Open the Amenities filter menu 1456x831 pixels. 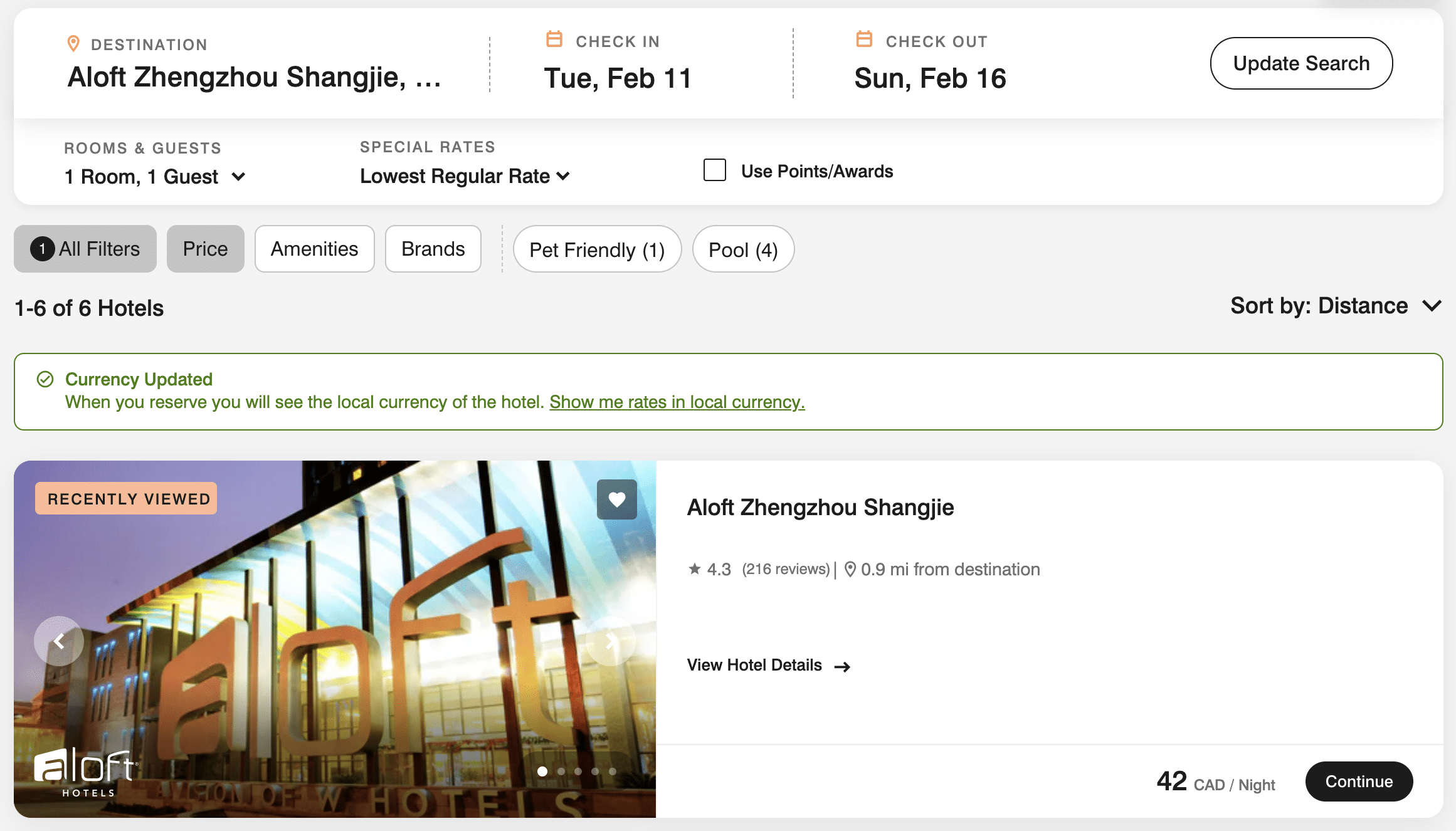314,249
